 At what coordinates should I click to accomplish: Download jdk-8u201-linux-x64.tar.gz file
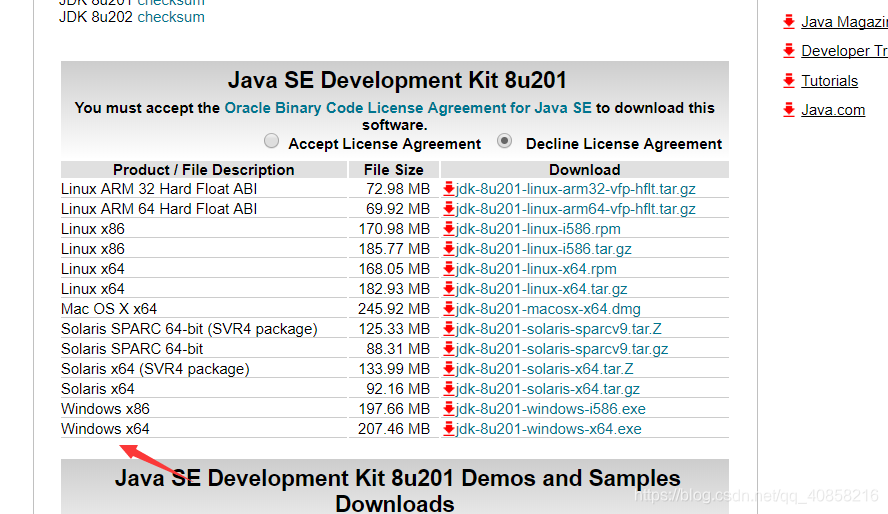(541, 289)
